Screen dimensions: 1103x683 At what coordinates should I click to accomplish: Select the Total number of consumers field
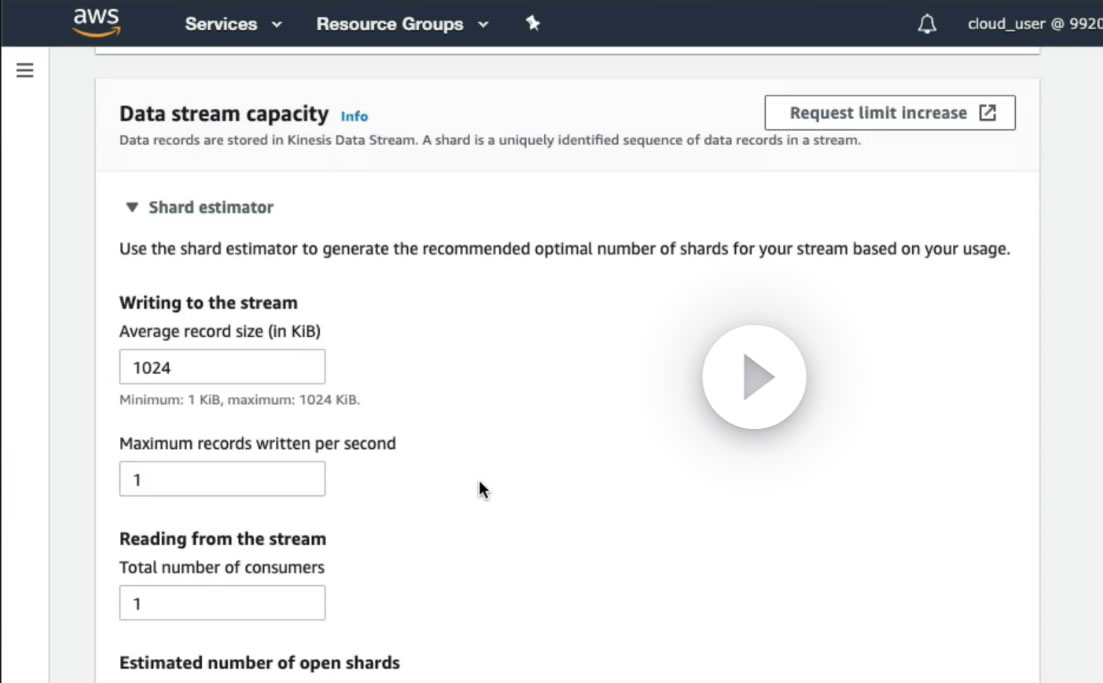(222, 603)
